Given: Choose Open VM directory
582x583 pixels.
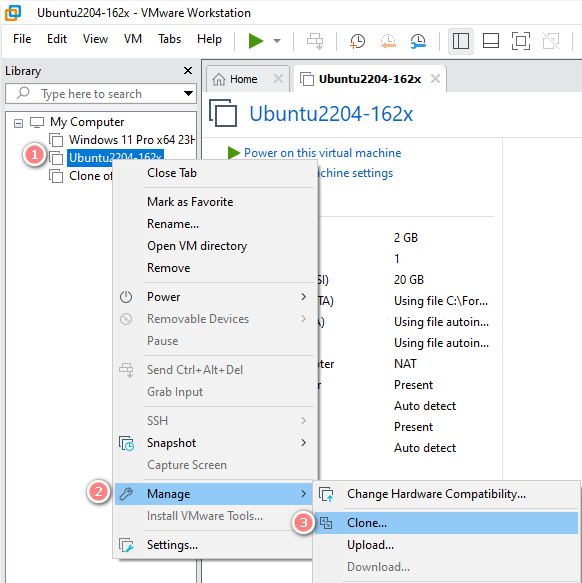Looking at the screenshot, I should click(216, 246).
